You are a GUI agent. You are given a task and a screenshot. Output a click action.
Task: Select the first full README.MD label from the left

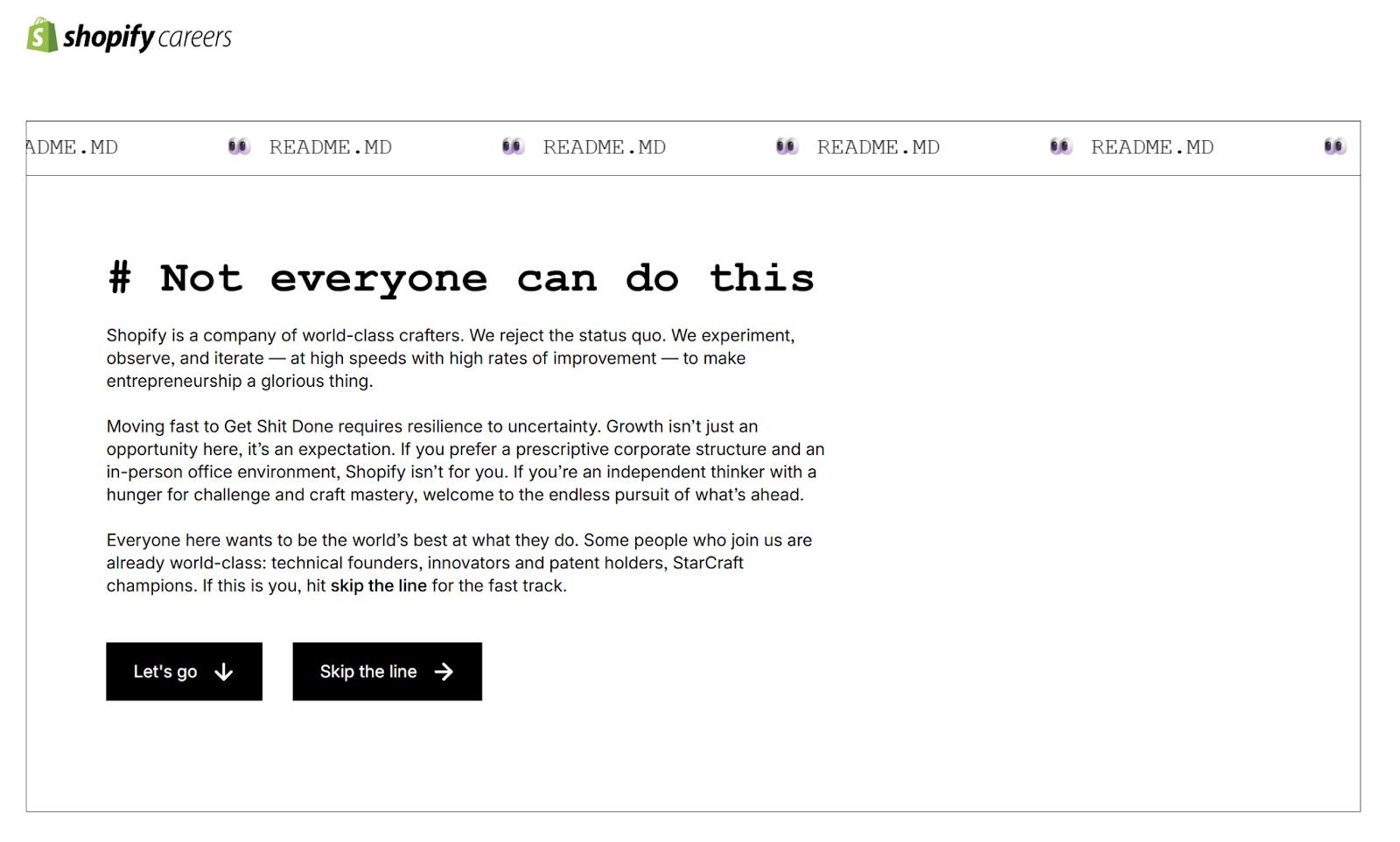[330, 147]
